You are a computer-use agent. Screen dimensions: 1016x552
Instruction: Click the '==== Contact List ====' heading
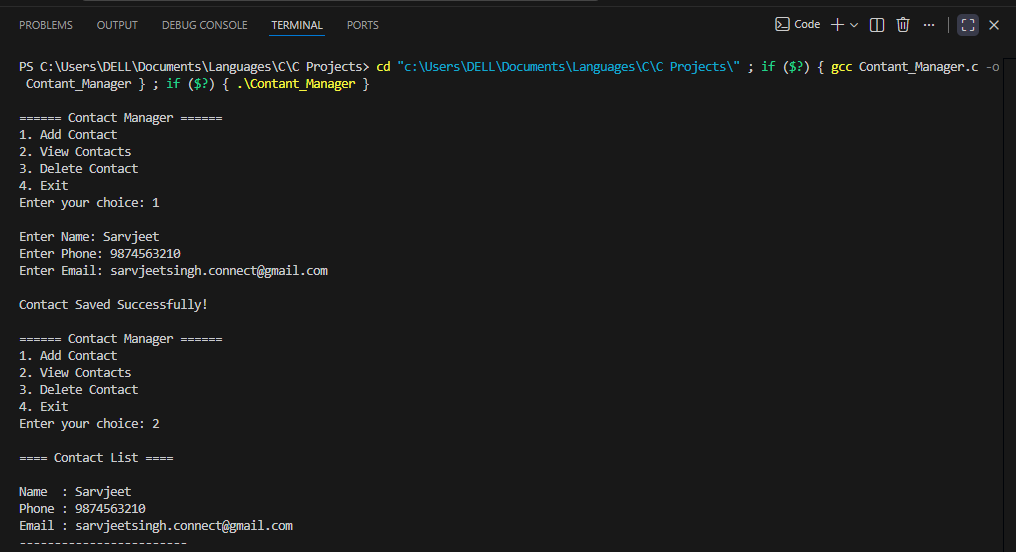point(96,457)
